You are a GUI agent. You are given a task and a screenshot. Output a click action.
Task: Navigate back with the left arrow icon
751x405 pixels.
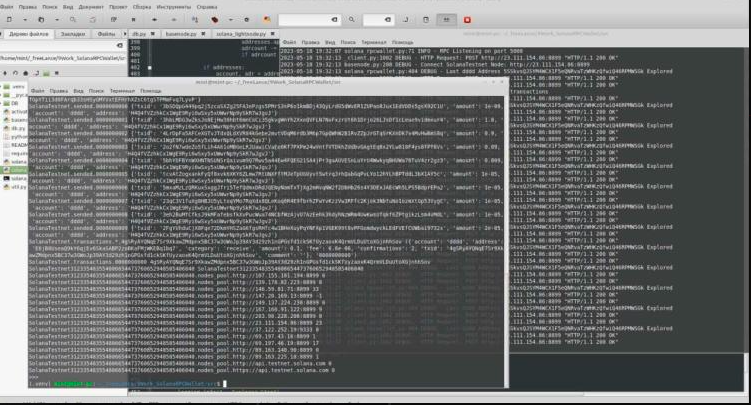pos(154,20)
